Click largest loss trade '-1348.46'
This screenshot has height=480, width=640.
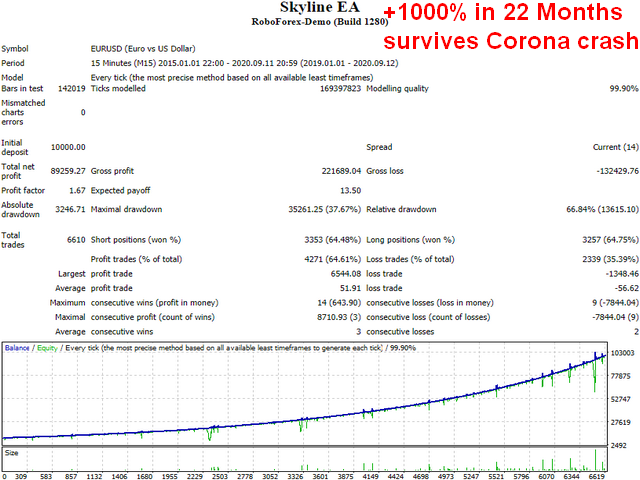coord(622,274)
